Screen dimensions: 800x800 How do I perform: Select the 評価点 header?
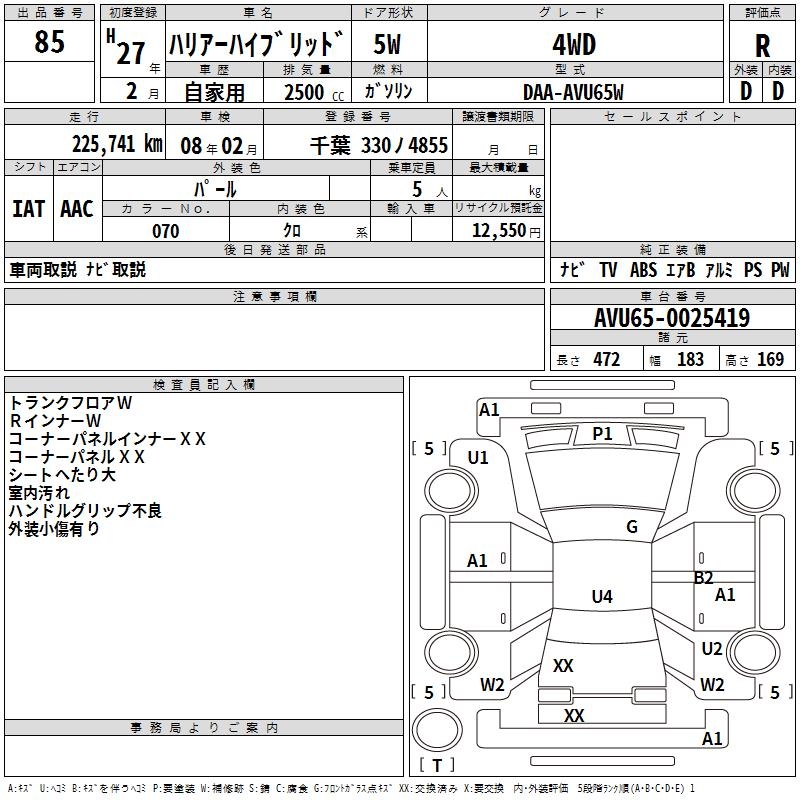click(762, 13)
